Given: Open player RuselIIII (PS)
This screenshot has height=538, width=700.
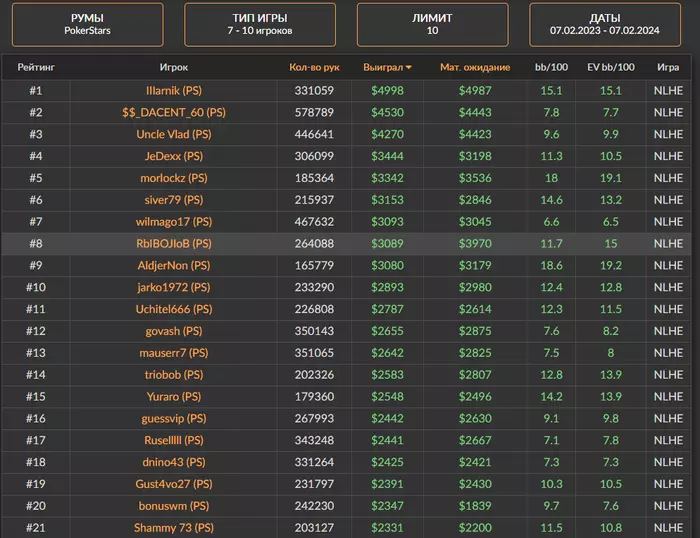Looking at the screenshot, I should pyautogui.click(x=174, y=441).
